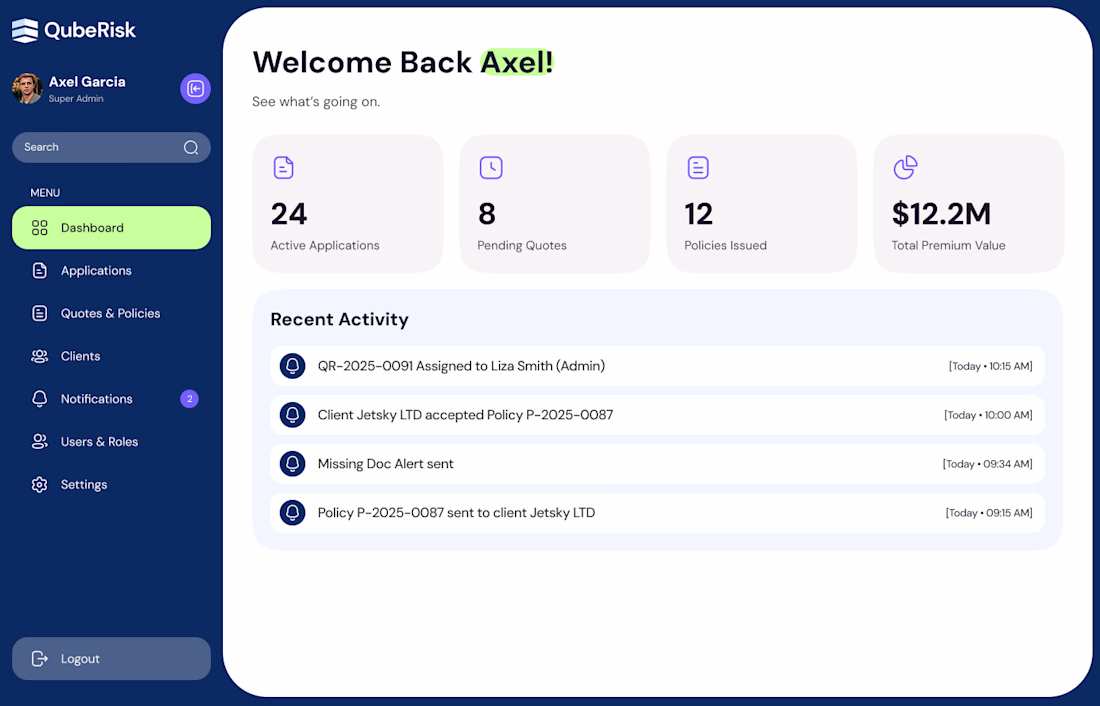Click the Logout button
The width and height of the screenshot is (1100, 706).
[x=111, y=658]
